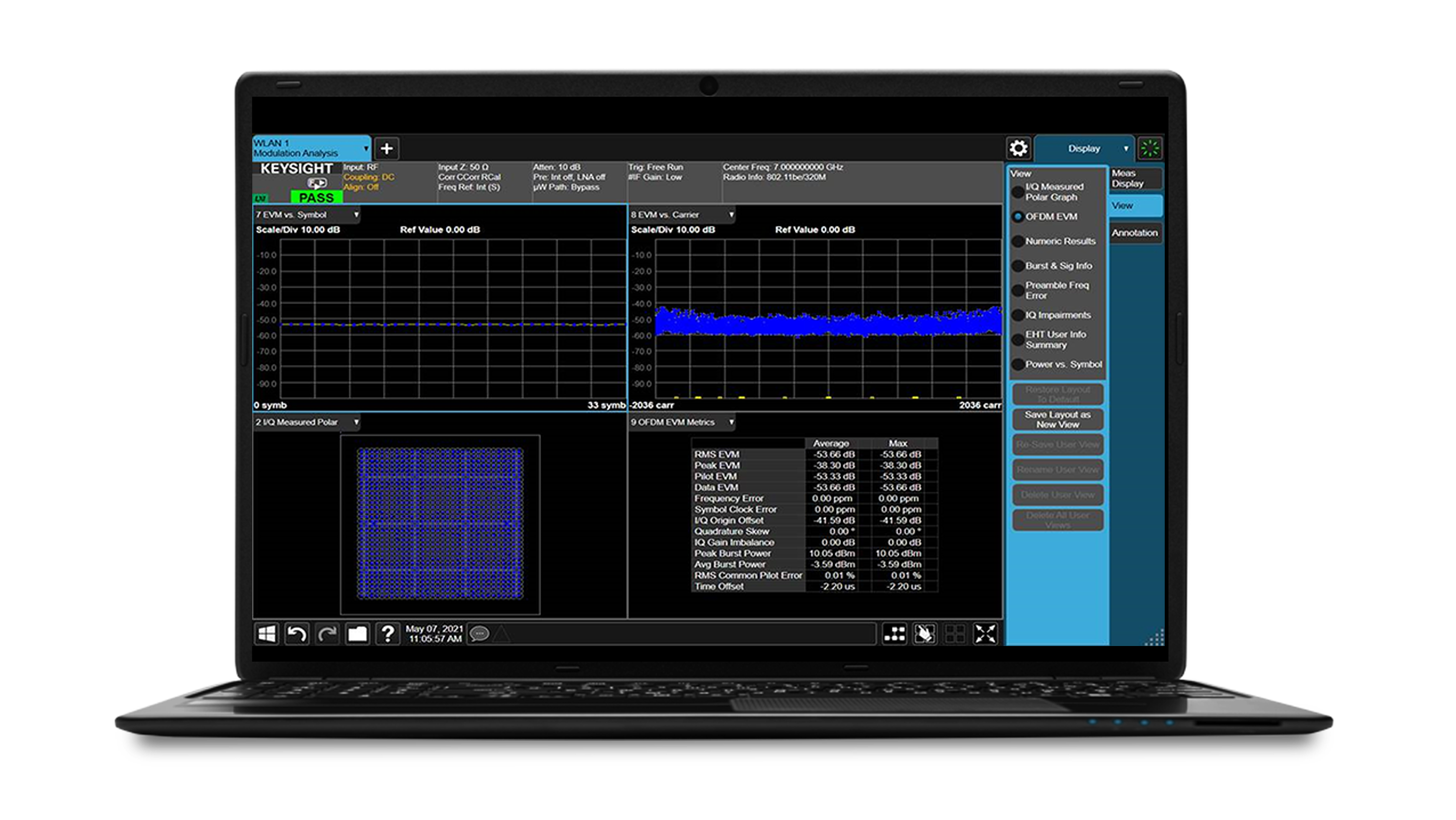
Task: Select the I/Q Measured Polar Graph view
Action: [x=1055, y=192]
